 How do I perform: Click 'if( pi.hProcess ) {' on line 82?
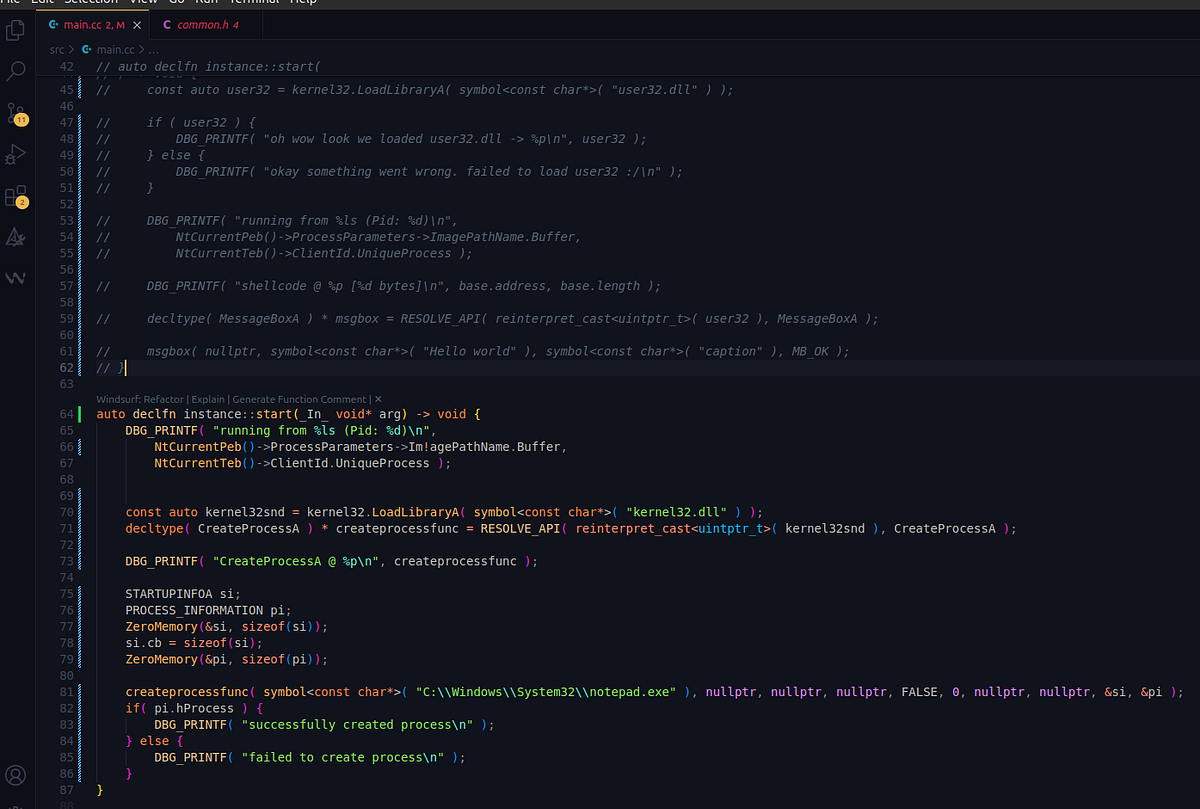point(194,708)
